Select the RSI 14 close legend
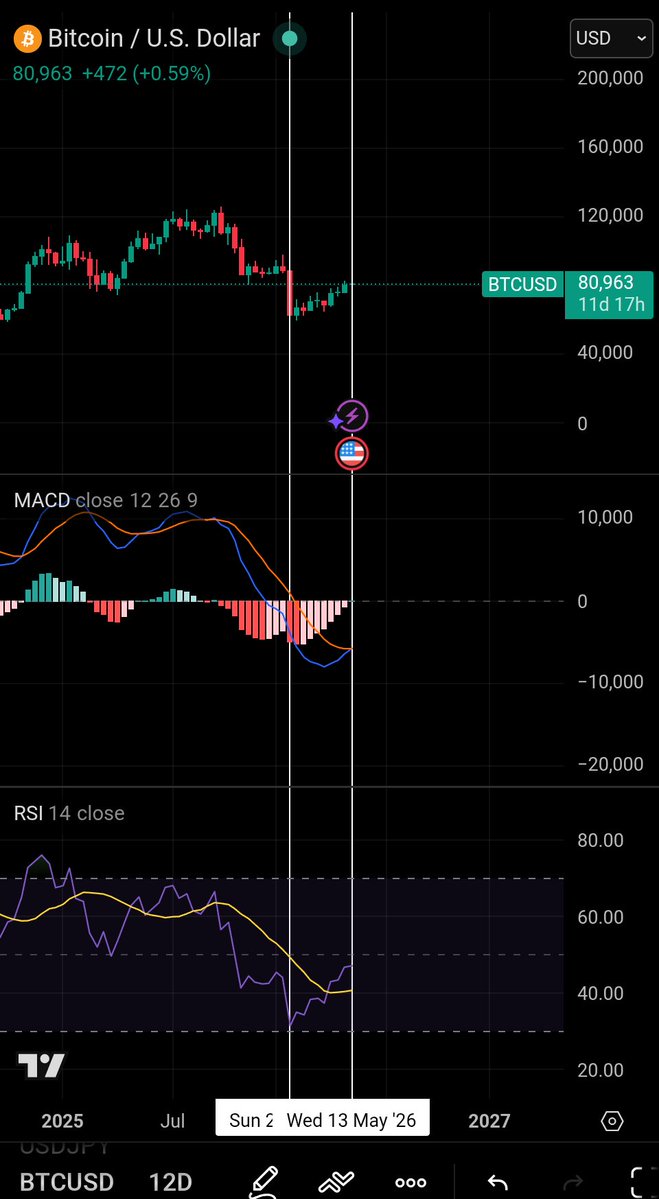Image resolution: width=659 pixels, height=1199 pixels. pos(69,813)
